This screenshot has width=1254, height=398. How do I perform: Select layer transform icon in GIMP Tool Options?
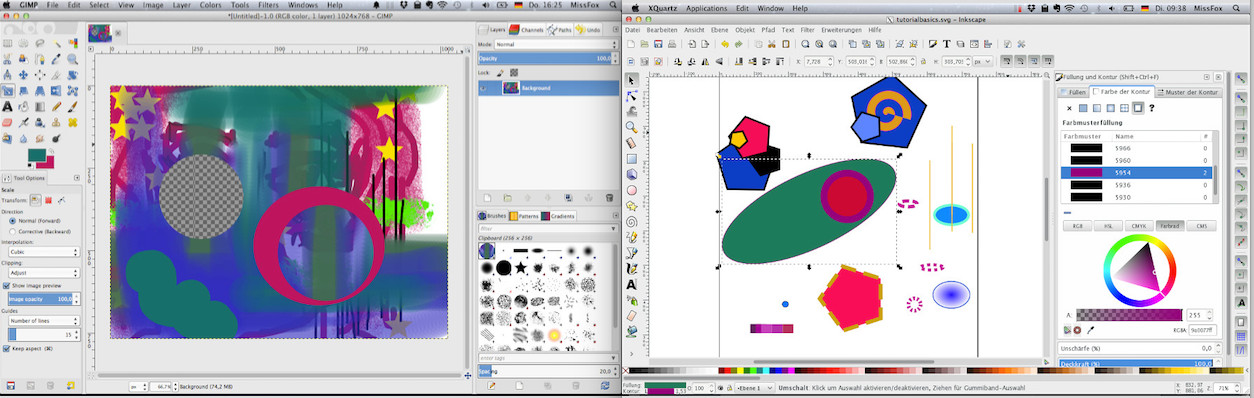(35, 199)
